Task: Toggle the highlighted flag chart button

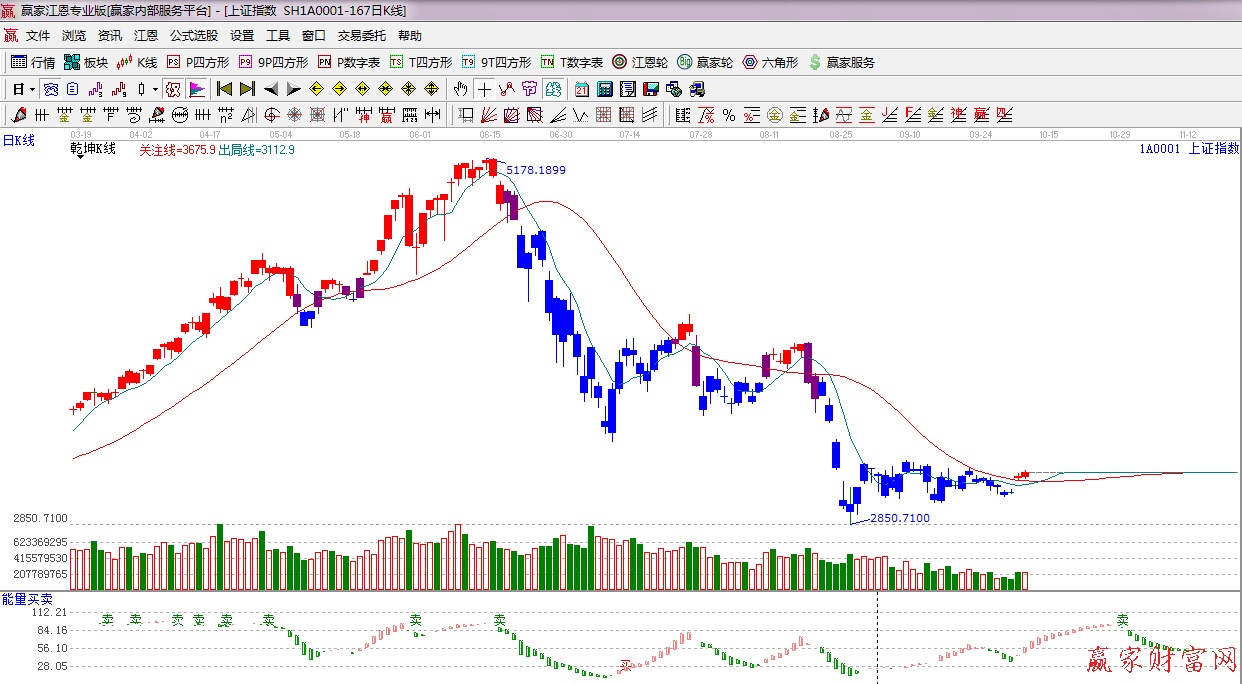Action: click(196, 89)
